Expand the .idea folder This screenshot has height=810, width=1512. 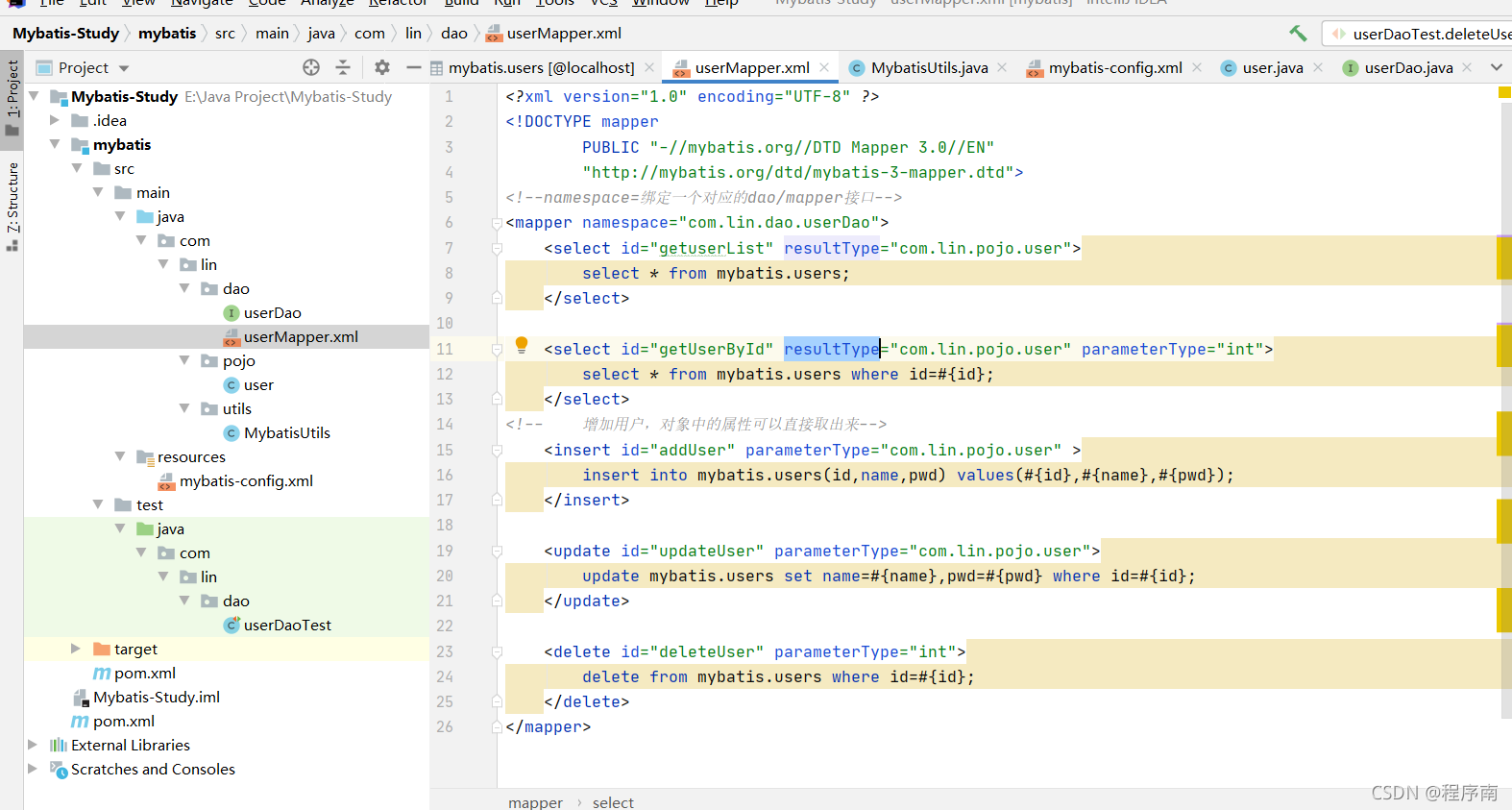(x=55, y=120)
